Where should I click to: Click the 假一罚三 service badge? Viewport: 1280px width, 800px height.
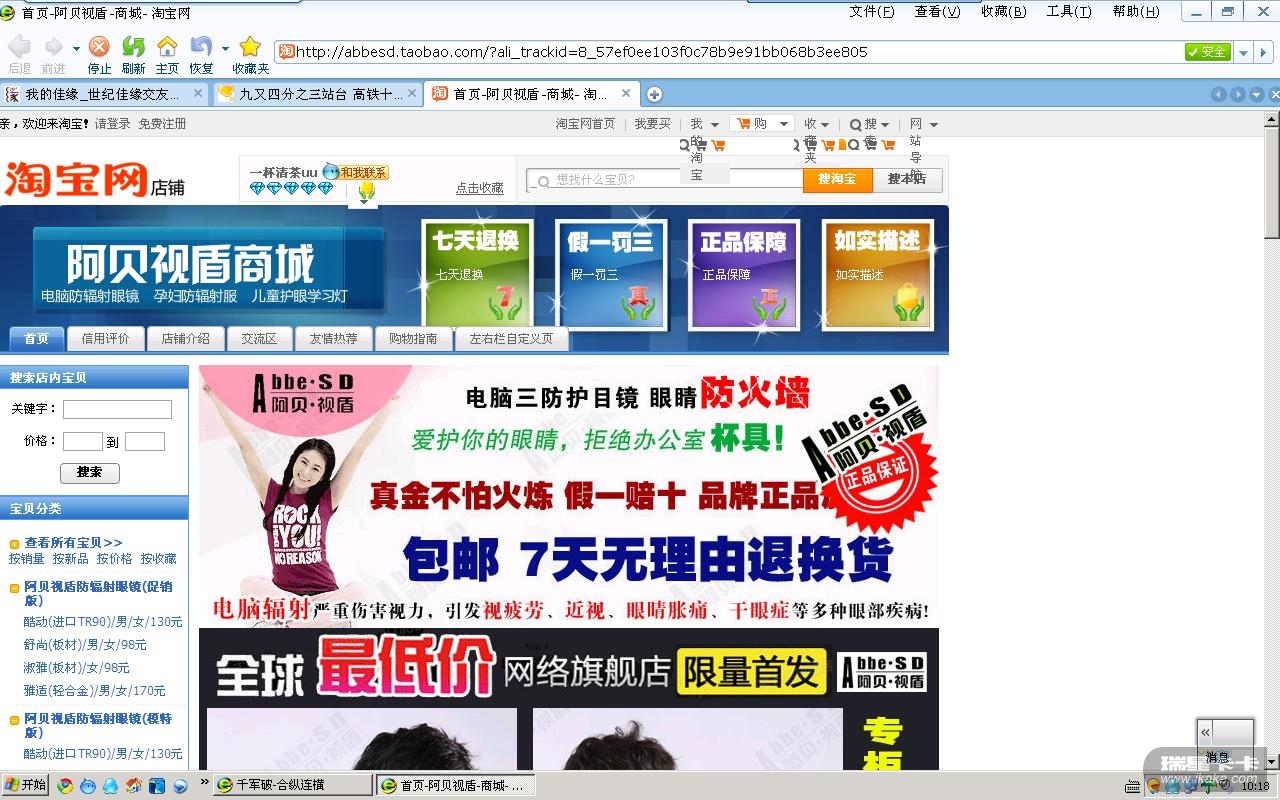(x=610, y=273)
